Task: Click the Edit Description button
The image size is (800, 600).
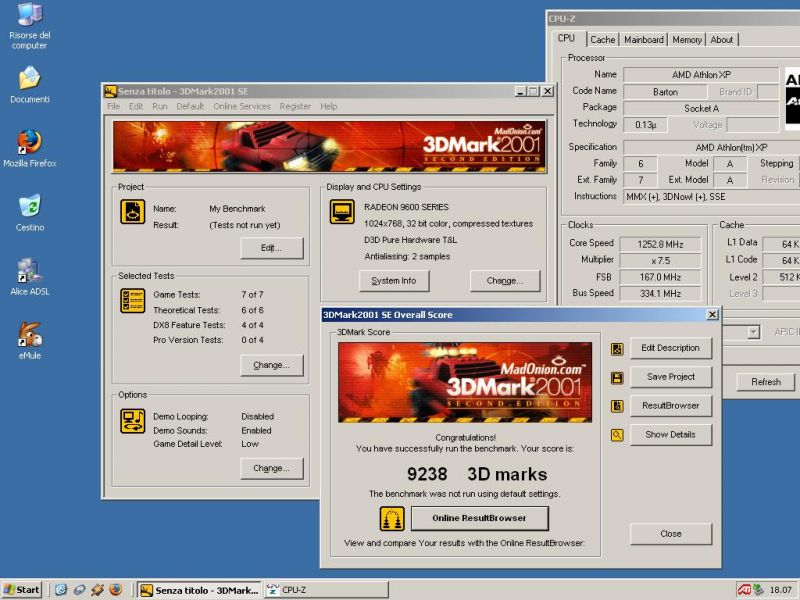Action: [x=670, y=348]
